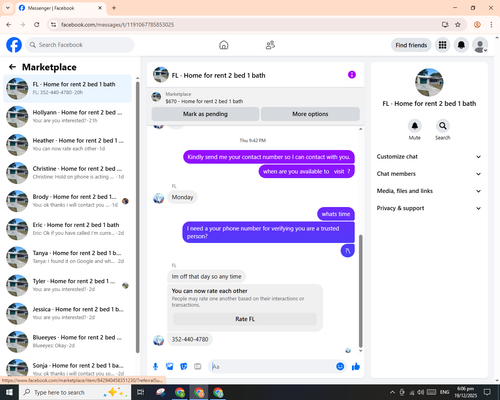Viewport: 500px width, 400px height.
Task: Click 'Im off that day so any time' message
Action: click(206, 276)
